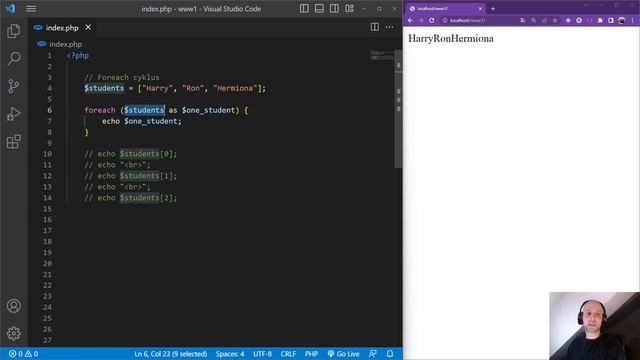This screenshot has width=640, height=360.
Task: Start the Go Live server
Action: pos(343,354)
